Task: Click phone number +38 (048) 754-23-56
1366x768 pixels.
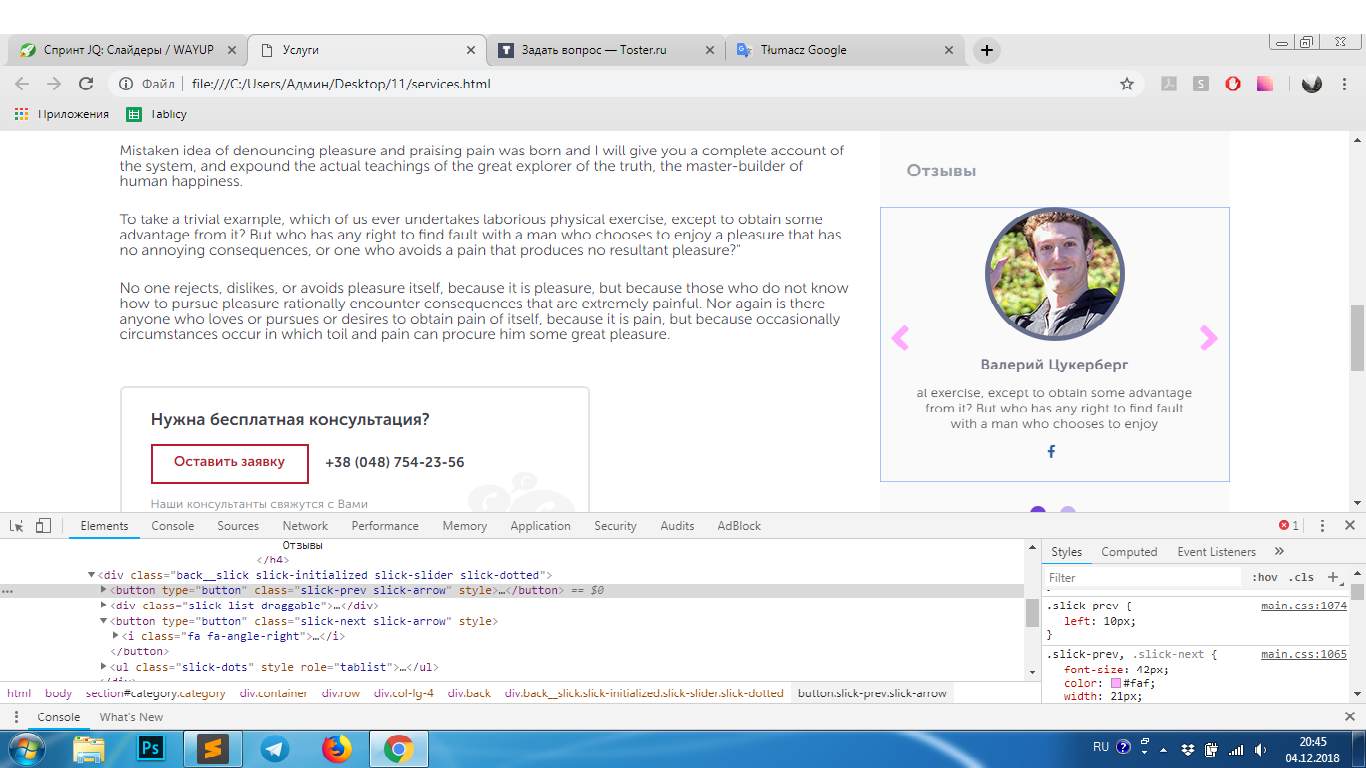Action: 395,463
